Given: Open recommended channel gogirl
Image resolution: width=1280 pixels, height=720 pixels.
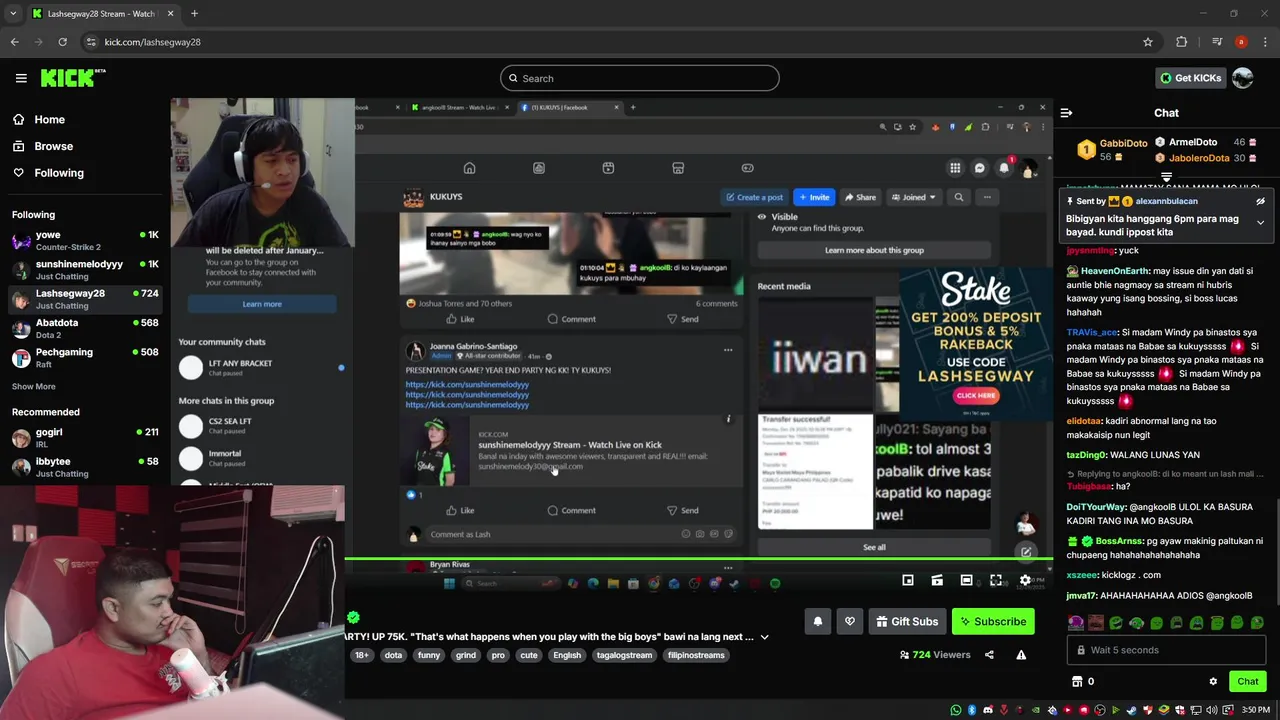Looking at the screenshot, I should click(85, 438).
